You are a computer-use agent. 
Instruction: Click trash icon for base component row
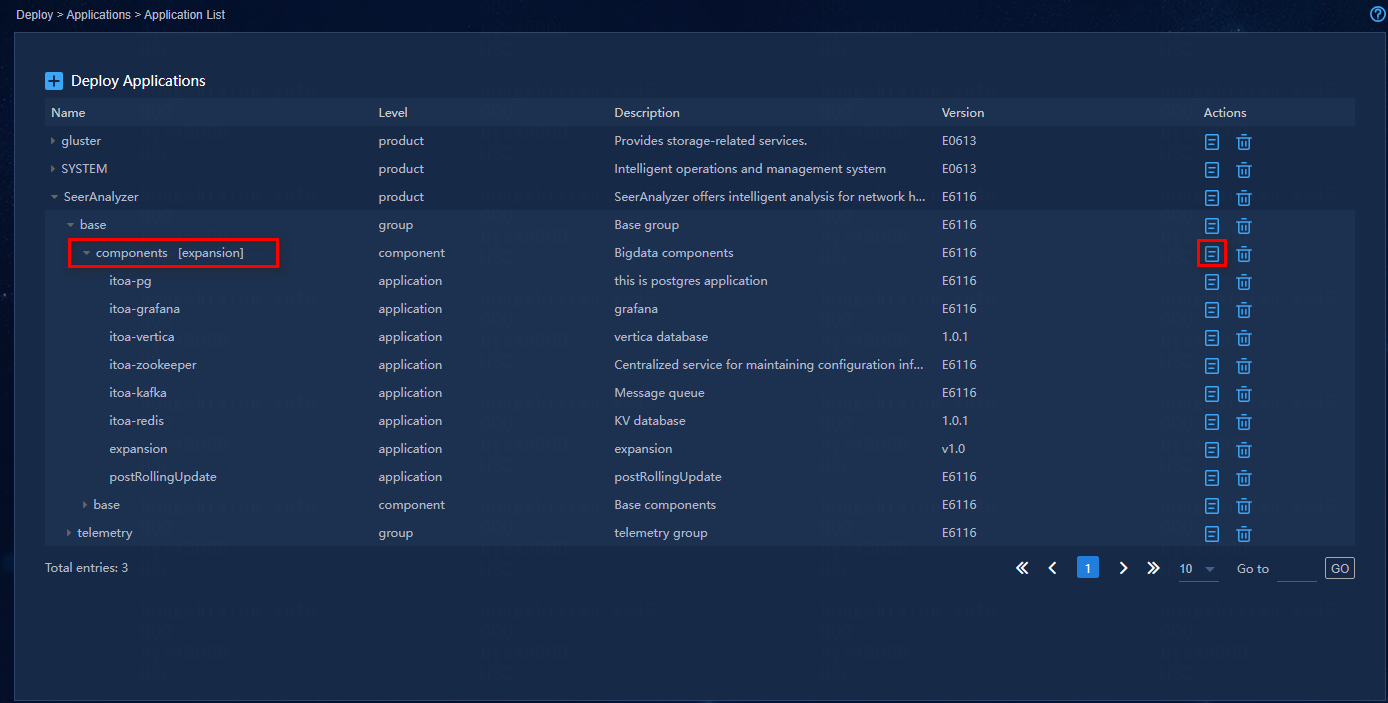tap(1244, 506)
